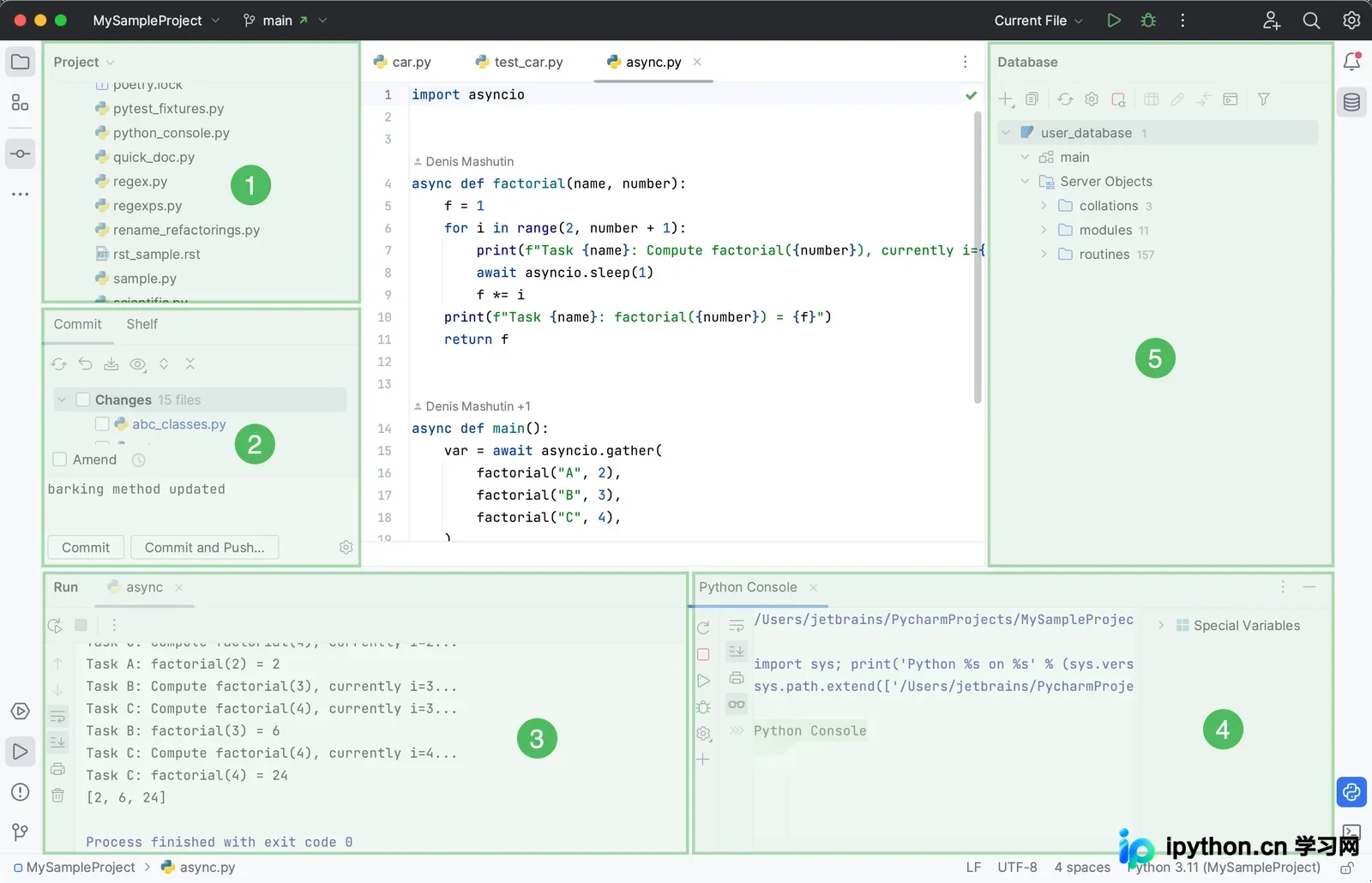Stop the async run with stop icon
The width and height of the screenshot is (1372, 883).
tap(81, 625)
